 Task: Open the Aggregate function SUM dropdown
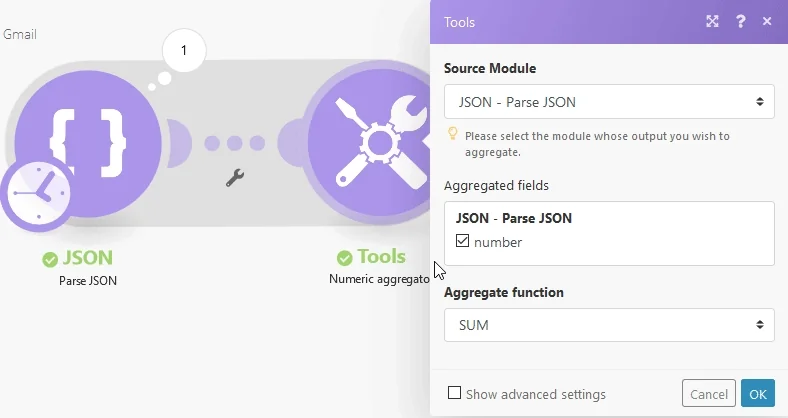click(609, 325)
